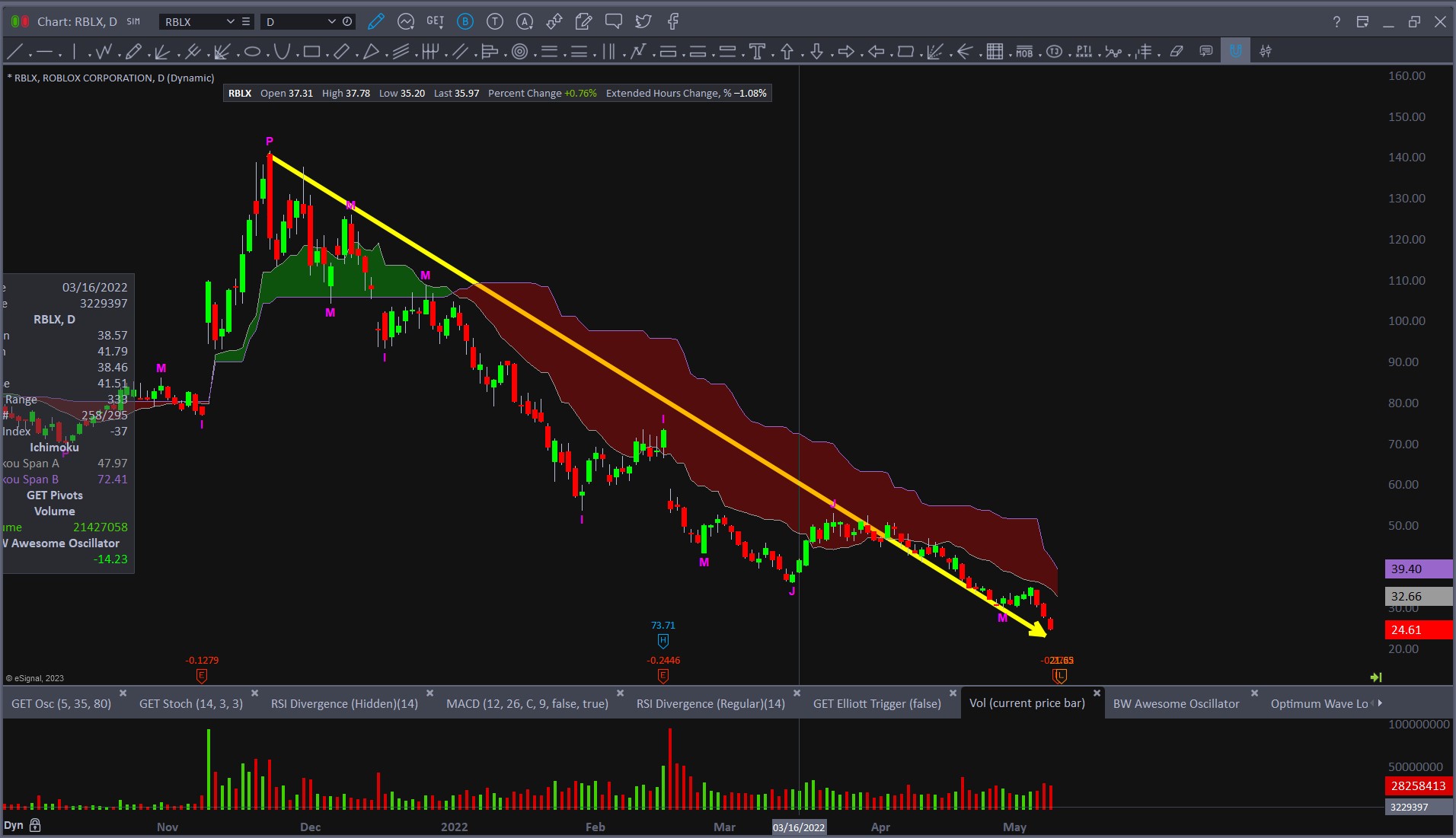This screenshot has width=1456, height=838.
Task: Click the circled B icon
Action: point(465,22)
